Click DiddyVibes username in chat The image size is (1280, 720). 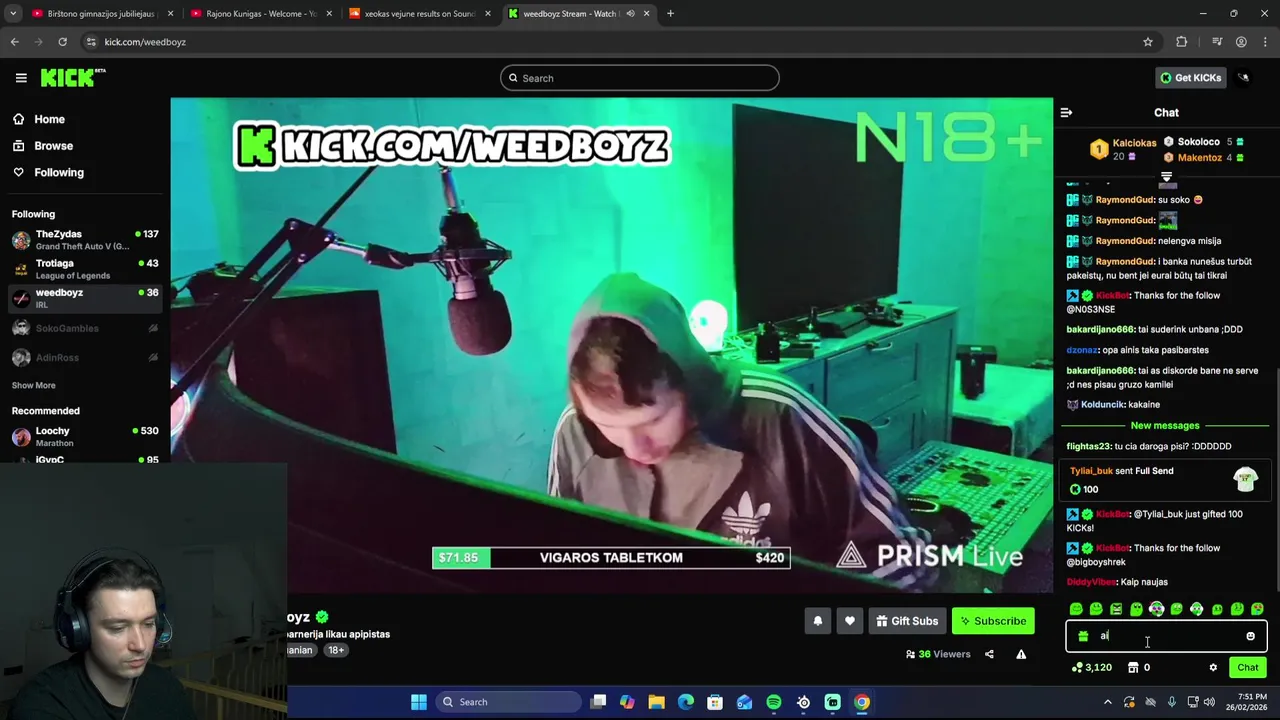point(1090,582)
